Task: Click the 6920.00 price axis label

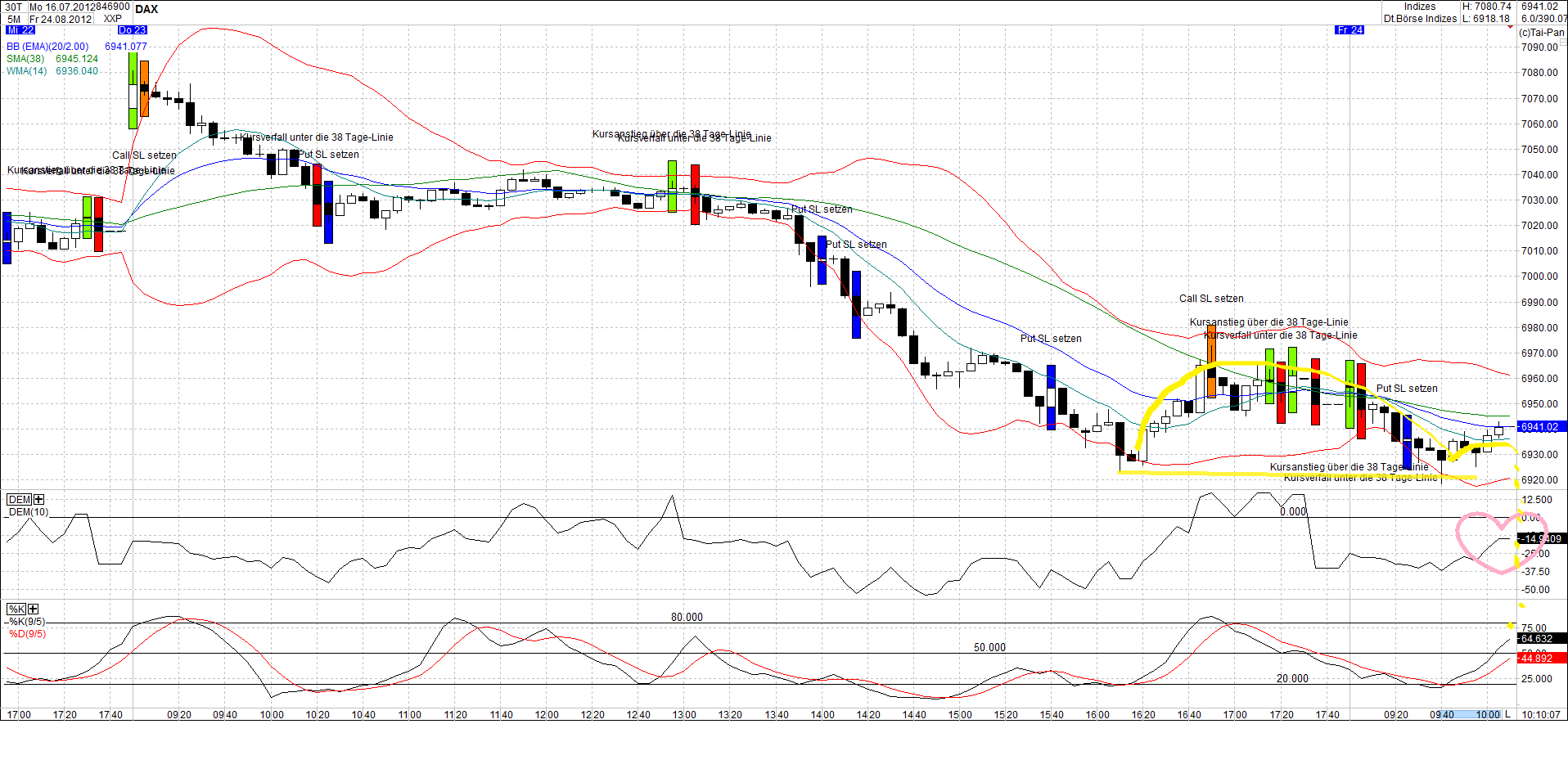Action: (x=1539, y=480)
